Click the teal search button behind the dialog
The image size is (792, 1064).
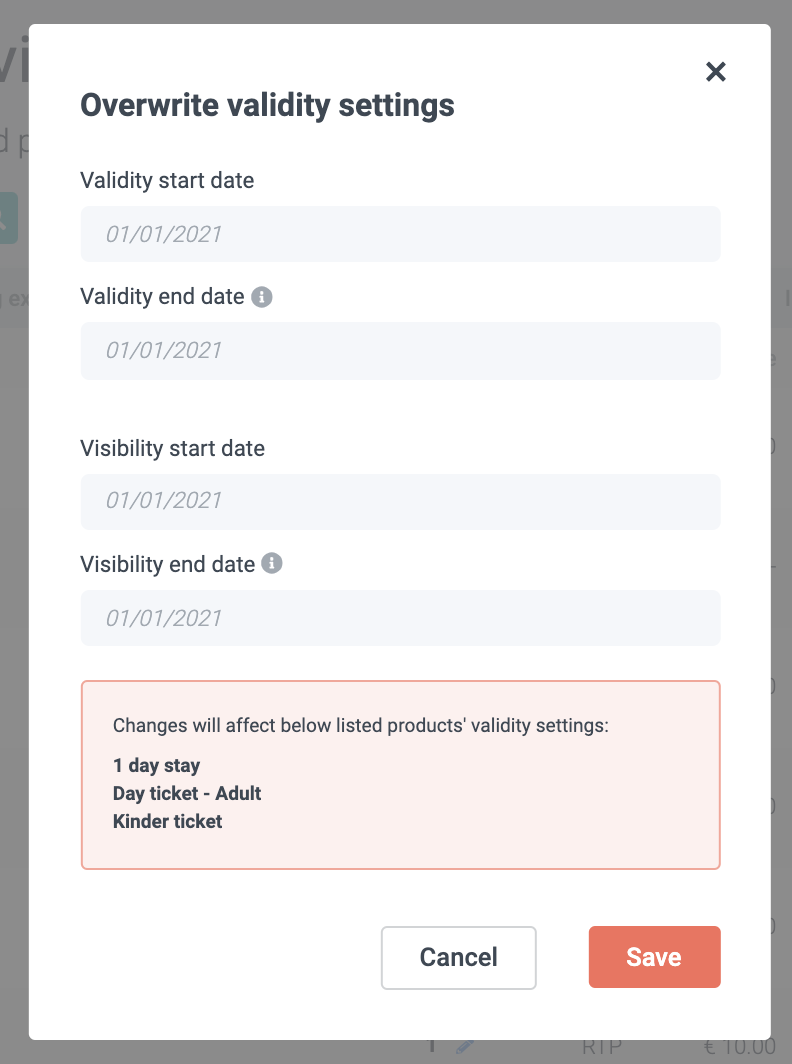pyautogui.click(x=10, y=219)
